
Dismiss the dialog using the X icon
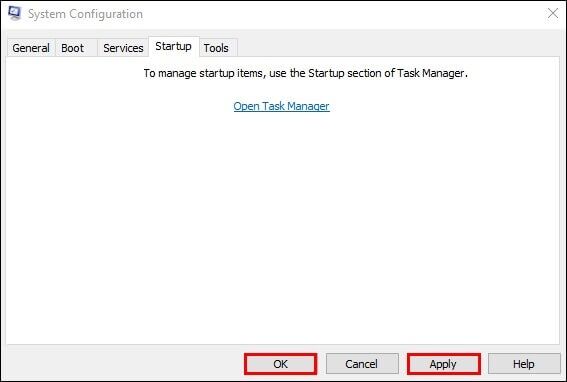tap(553, 14)
